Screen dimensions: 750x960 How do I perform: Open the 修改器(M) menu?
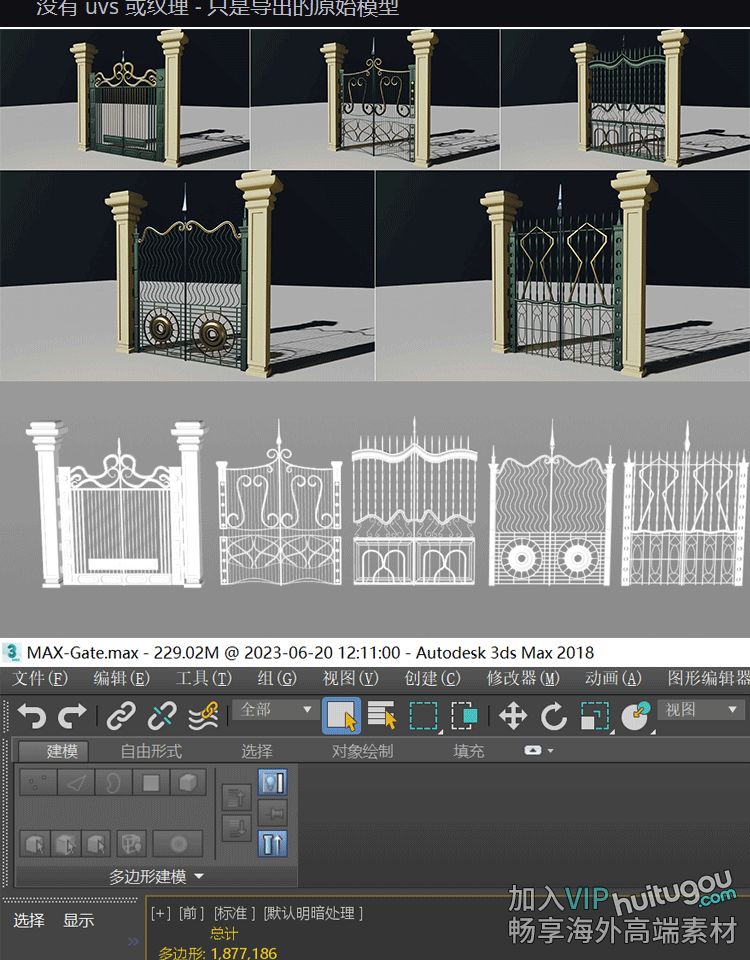(x=523, y=678)
